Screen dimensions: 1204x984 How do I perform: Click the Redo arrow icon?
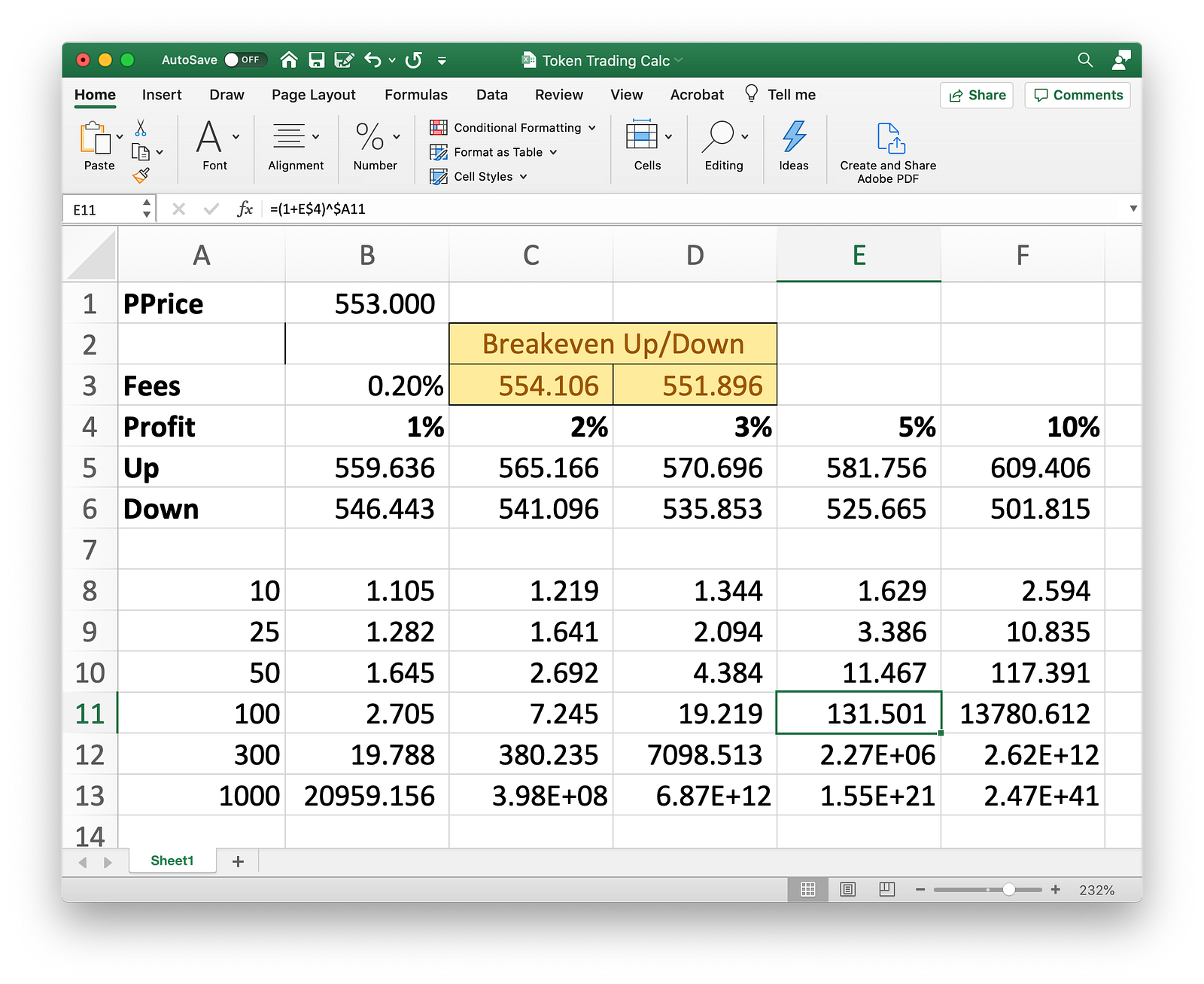coord(414,60)
